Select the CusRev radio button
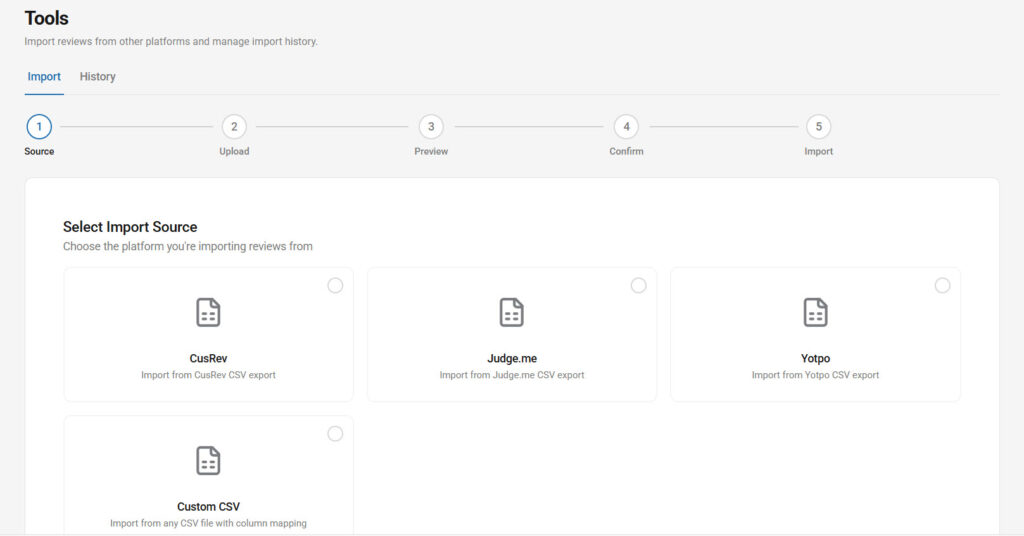This screenshot has width=1024, height=536. (335, 285)
